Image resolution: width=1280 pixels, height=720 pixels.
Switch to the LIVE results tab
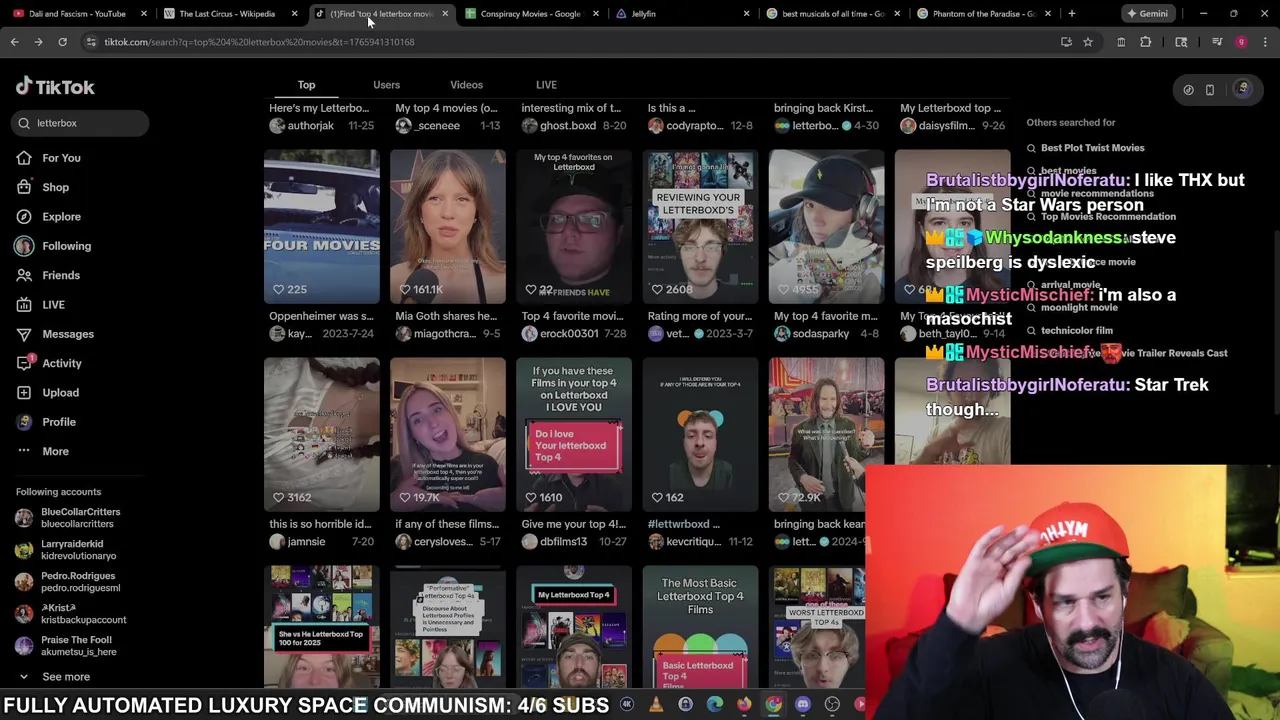pyautogui.click(x=546, y=85)
